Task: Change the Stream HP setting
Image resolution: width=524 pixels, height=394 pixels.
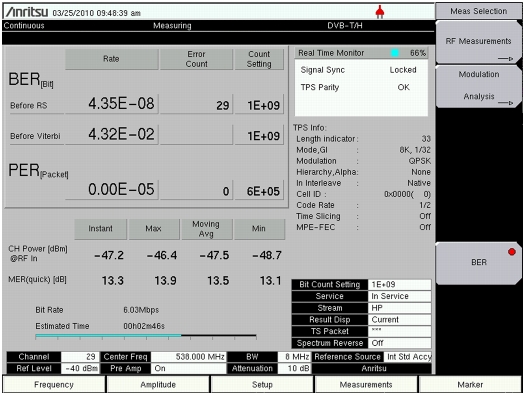Action: click(399, 308)
